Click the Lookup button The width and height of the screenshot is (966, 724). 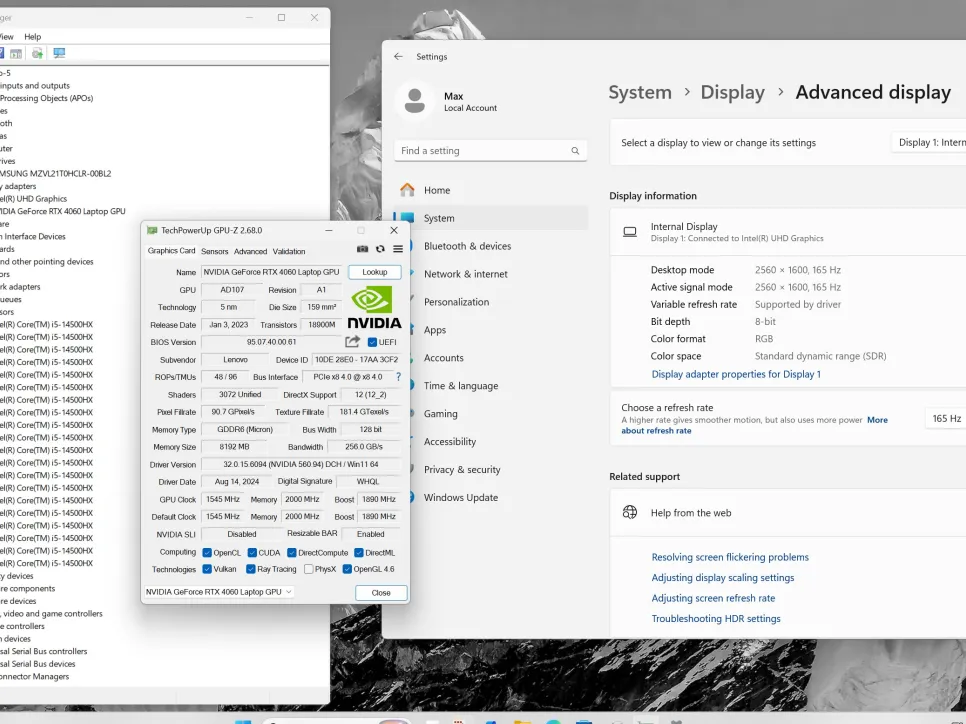(374, 272)
